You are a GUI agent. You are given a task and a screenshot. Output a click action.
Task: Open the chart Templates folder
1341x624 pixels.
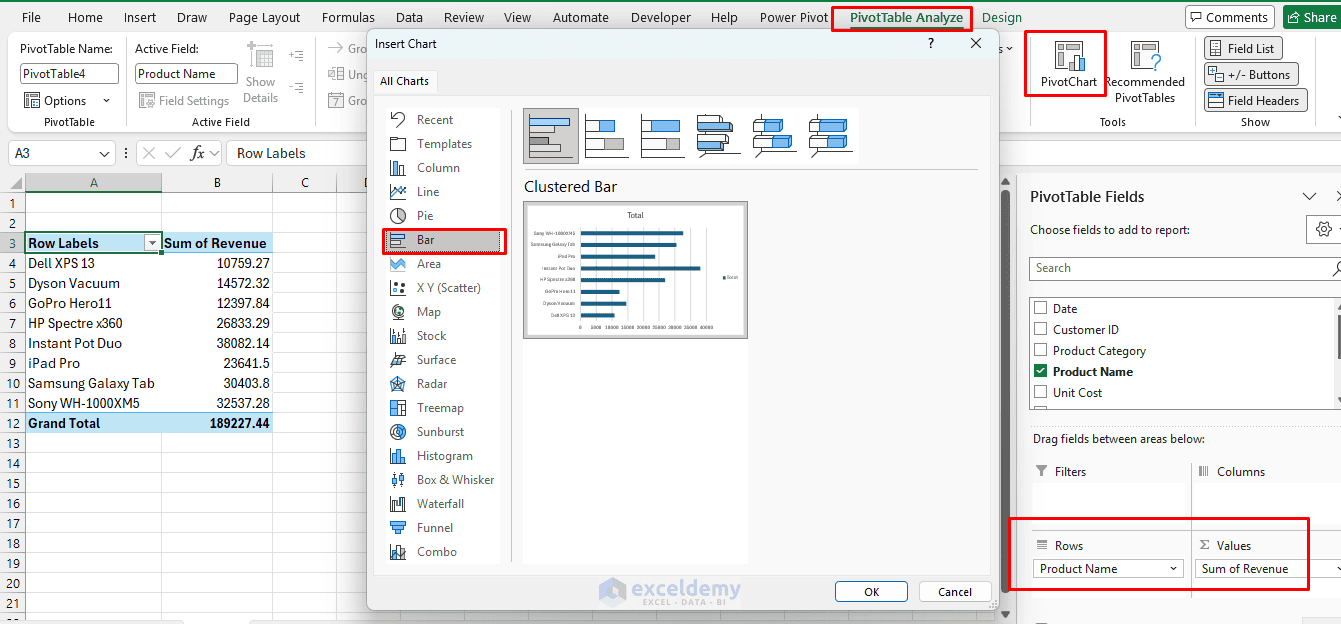click(444, 144)
